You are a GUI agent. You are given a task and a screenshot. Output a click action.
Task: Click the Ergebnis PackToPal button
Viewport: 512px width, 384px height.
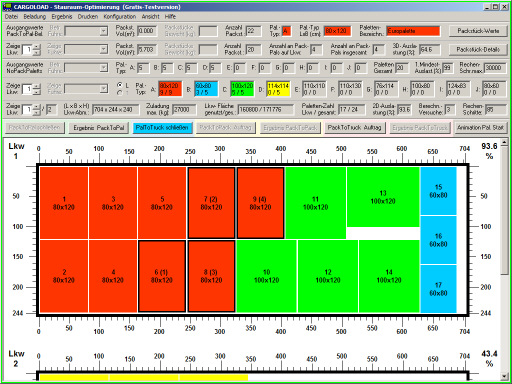pos(99,128)
